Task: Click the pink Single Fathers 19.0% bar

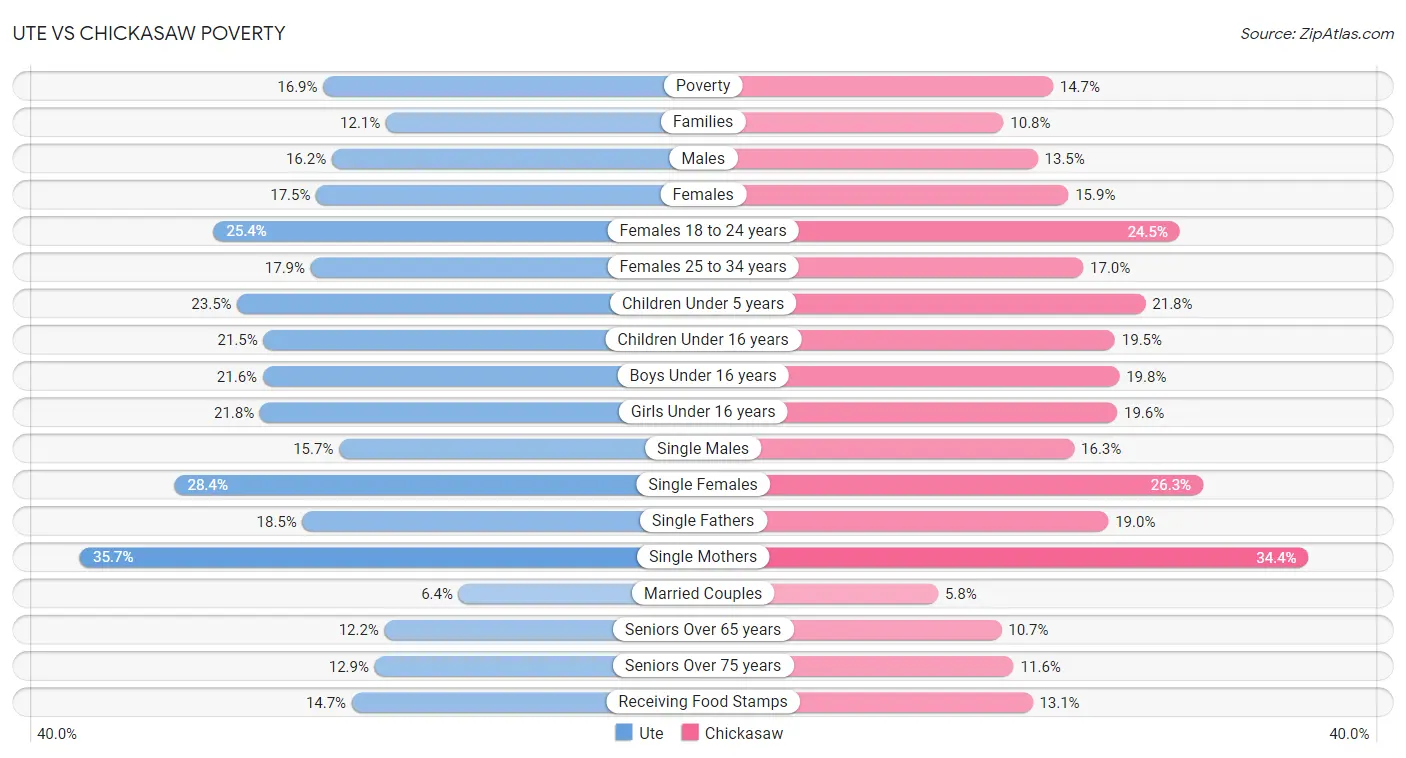Action: click(x=906, y=521)
